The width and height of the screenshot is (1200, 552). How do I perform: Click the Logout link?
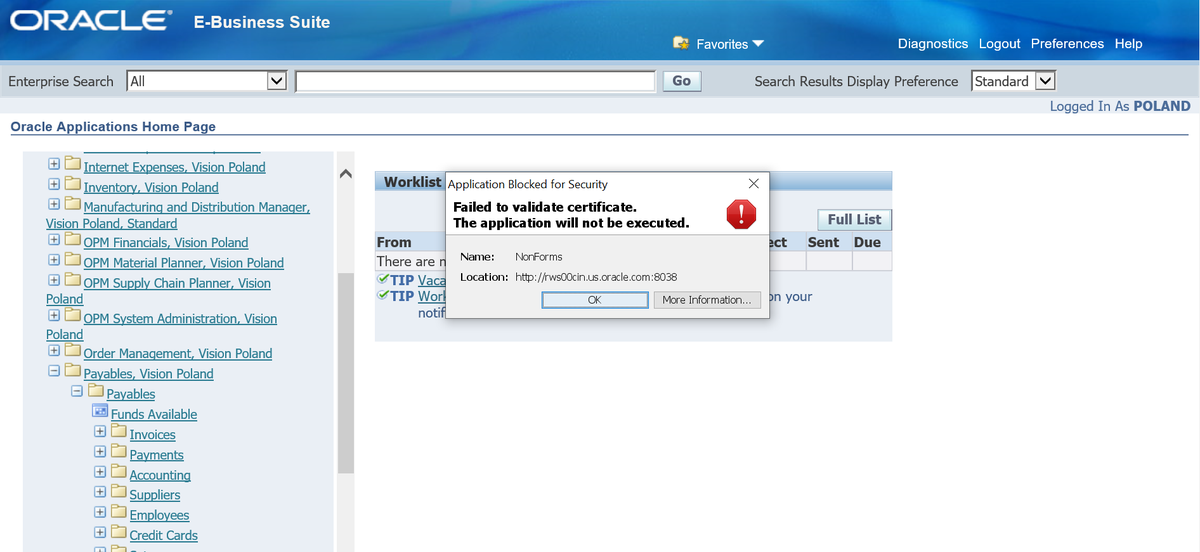[999, 44]
